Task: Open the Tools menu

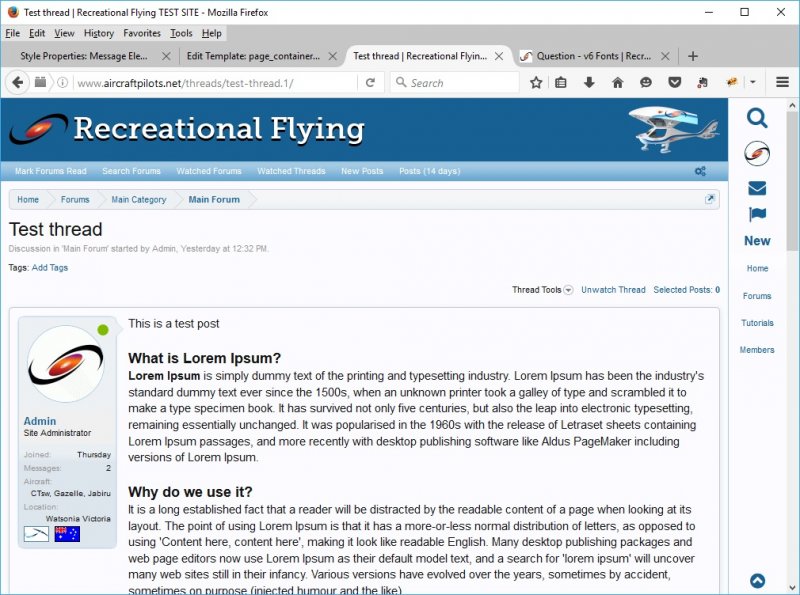Action: point(181,33)
